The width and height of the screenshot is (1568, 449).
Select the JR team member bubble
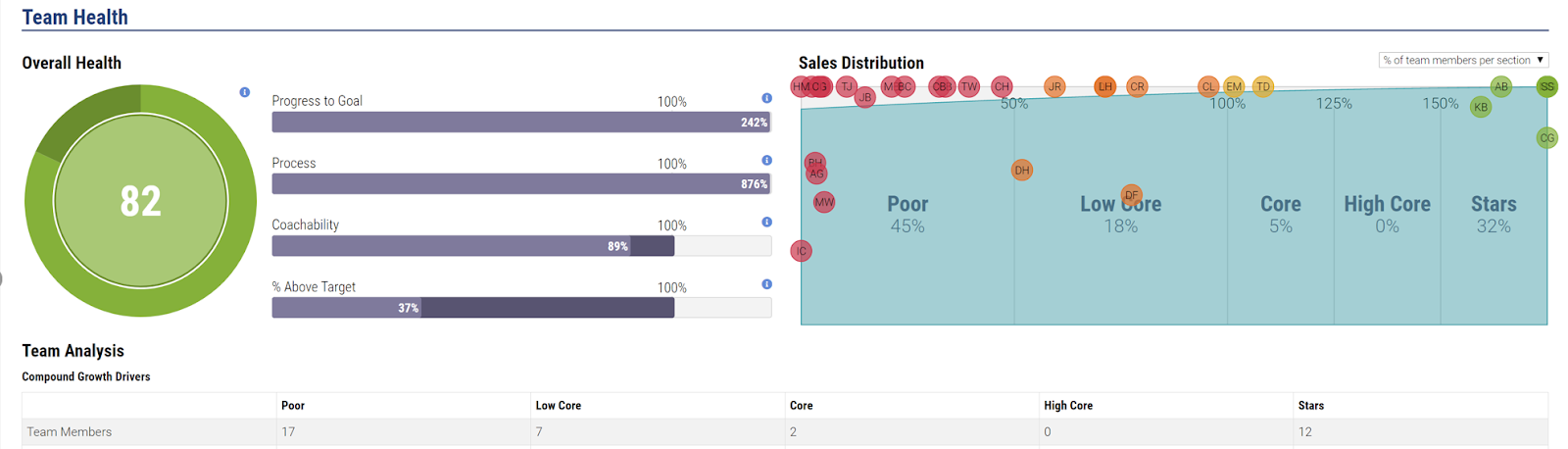pyautogui.click(x=1054, y=86)
